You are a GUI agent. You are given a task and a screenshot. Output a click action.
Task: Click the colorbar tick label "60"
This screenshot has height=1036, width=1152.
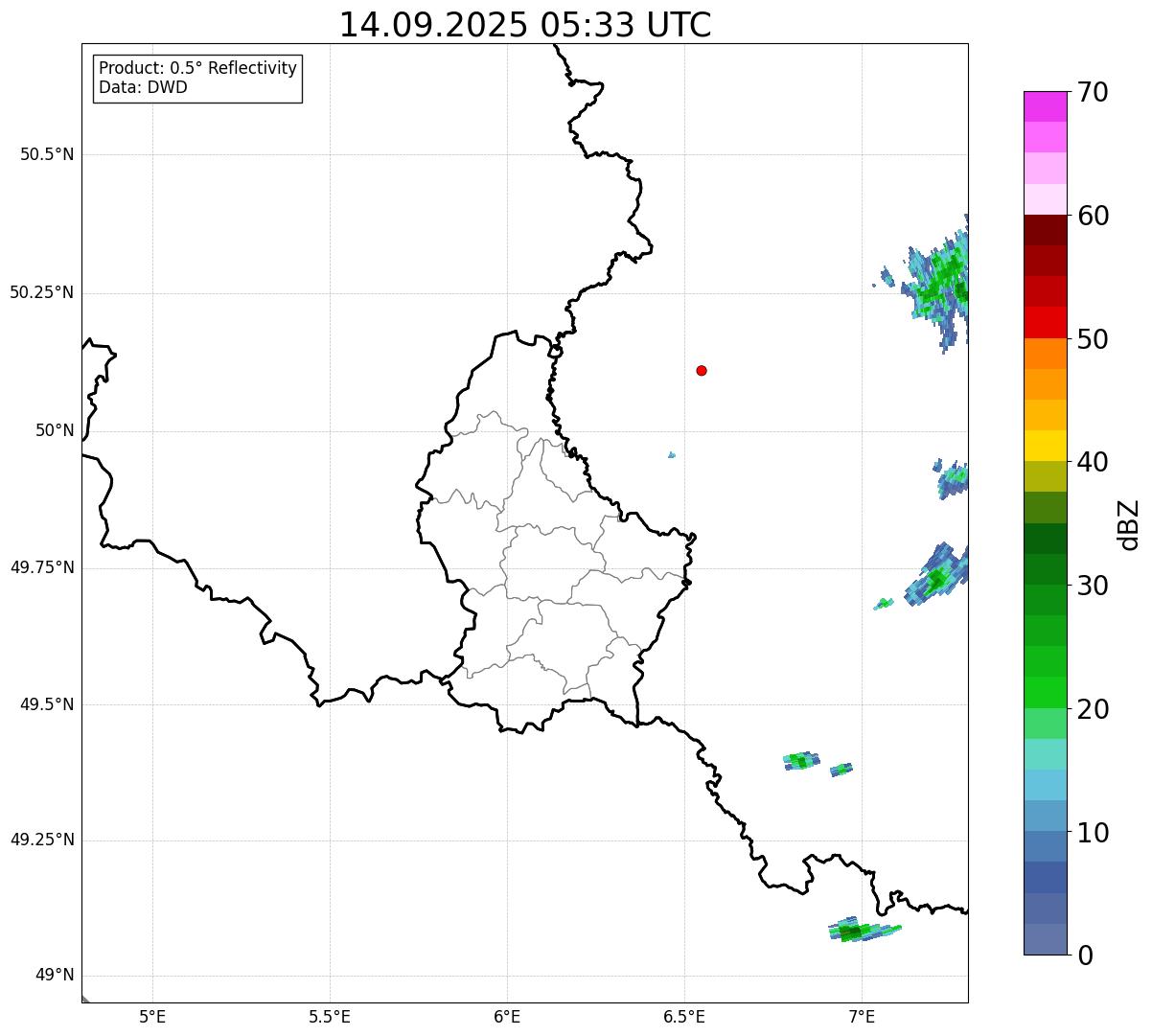[1093, 216]
